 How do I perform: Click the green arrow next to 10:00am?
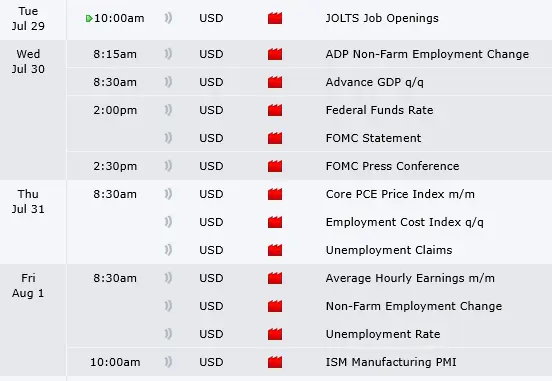coord(89,18)
